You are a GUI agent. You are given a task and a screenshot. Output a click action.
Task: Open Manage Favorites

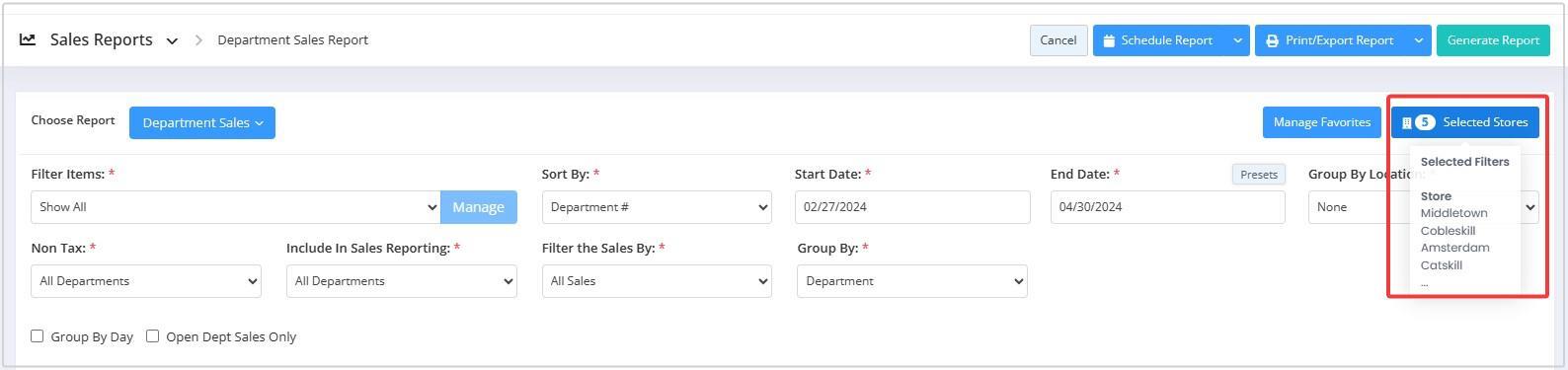click(1322, 122)
